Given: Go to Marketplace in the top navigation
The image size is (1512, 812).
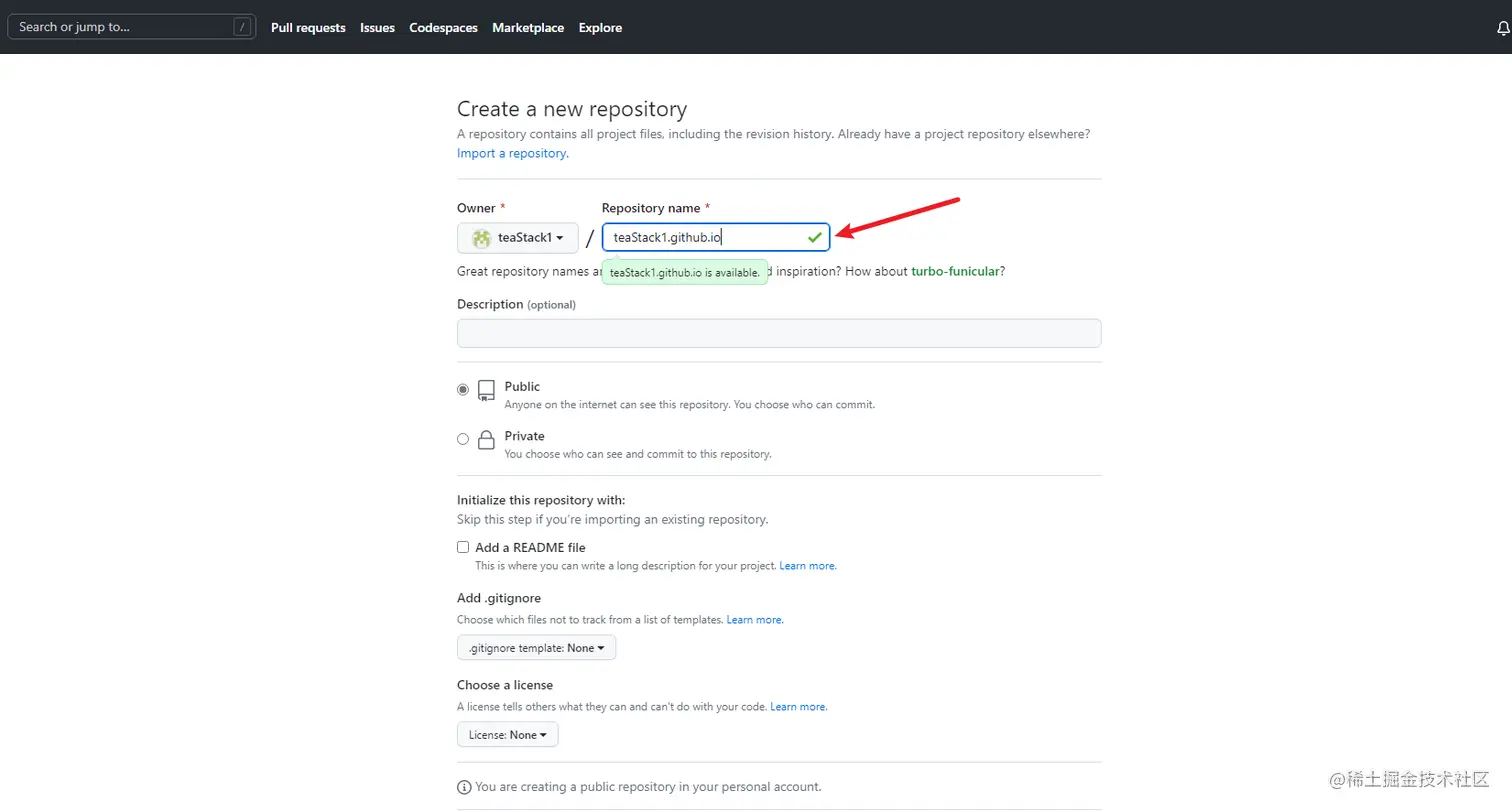Looking at the screenshot, I should (528, 28).
